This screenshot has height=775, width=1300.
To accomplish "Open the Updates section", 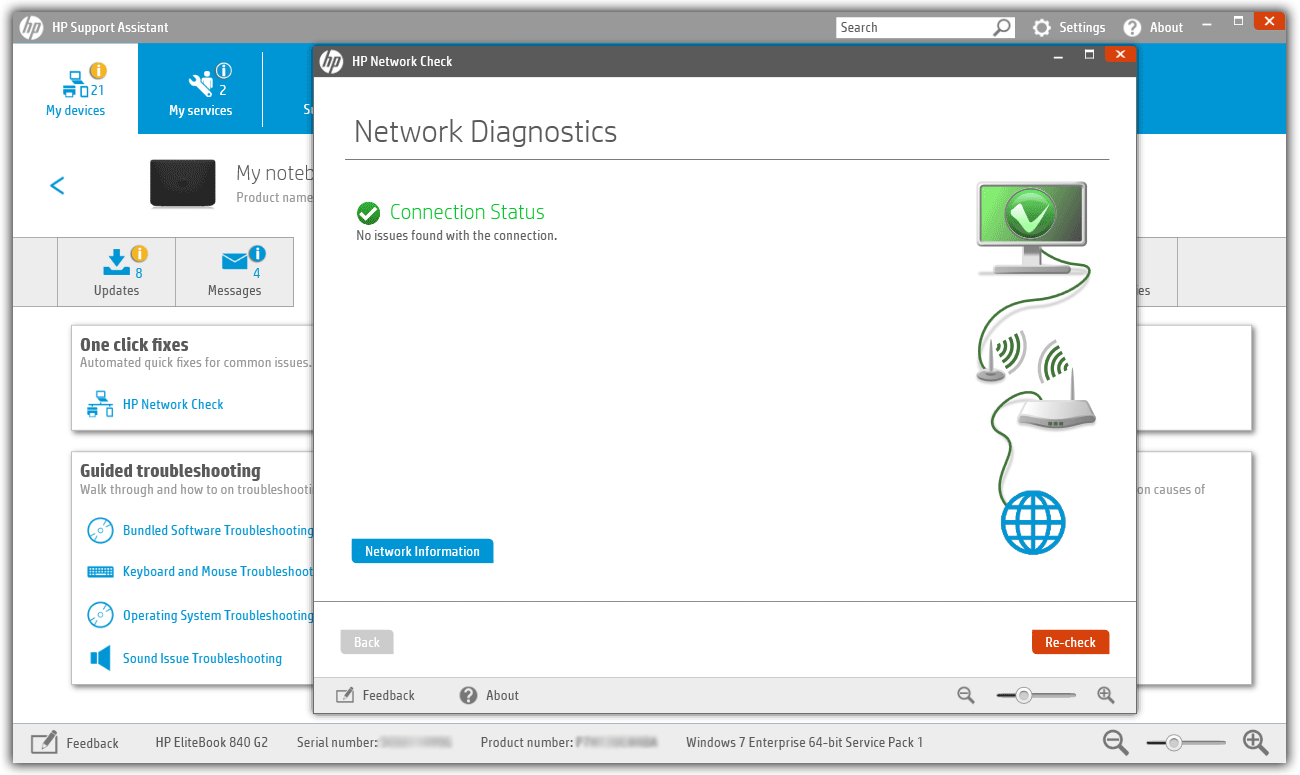I will pos(116,272).
